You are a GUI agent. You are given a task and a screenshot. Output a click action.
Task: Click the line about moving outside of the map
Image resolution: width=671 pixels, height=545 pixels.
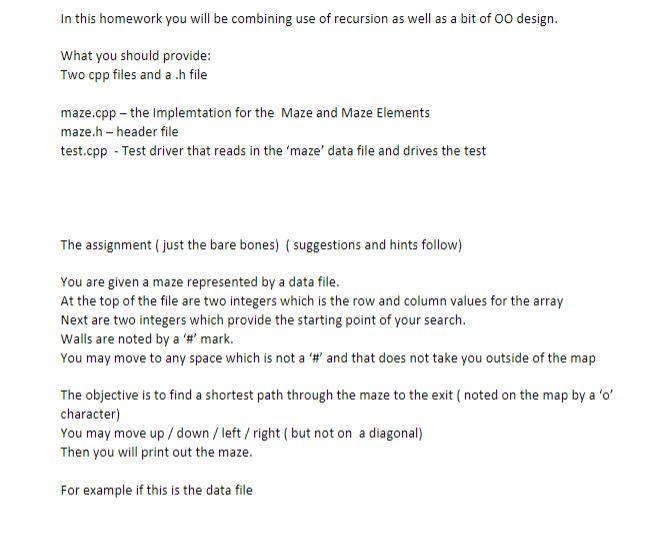tap(328, 358)
